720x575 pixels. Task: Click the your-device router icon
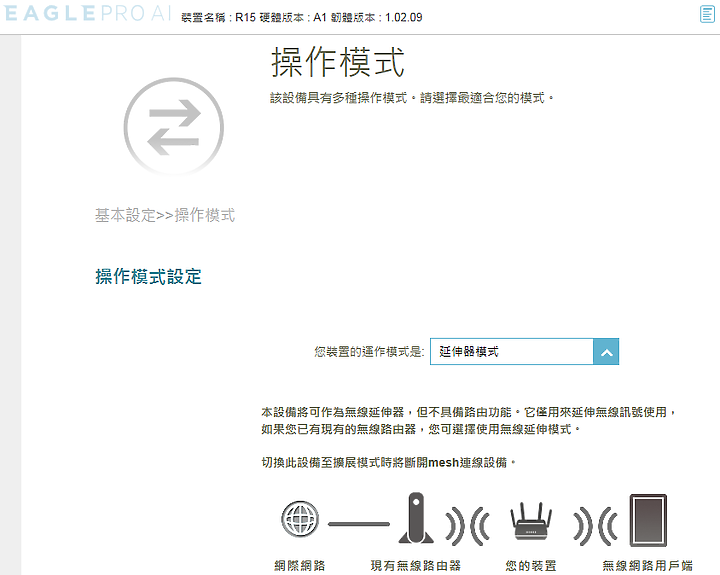coord(531,521)
